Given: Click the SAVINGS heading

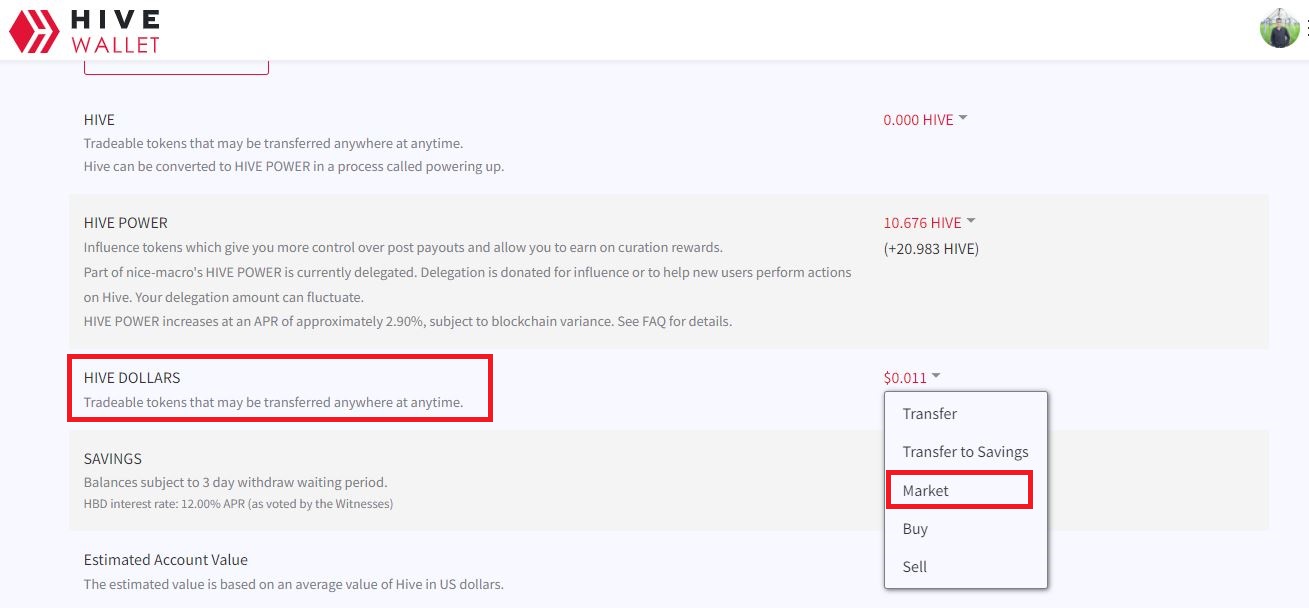Looking at the screenshot, I should coord(113,459).
